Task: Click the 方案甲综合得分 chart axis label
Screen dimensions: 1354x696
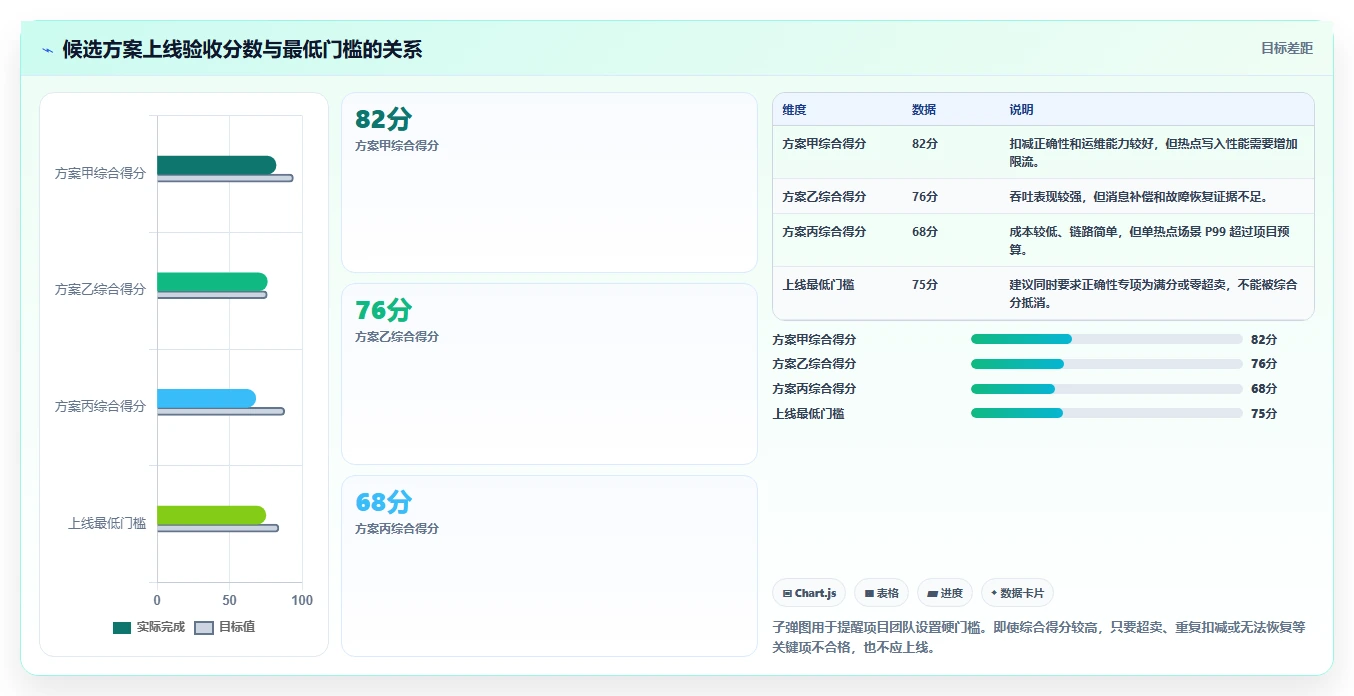Action: 100,173
